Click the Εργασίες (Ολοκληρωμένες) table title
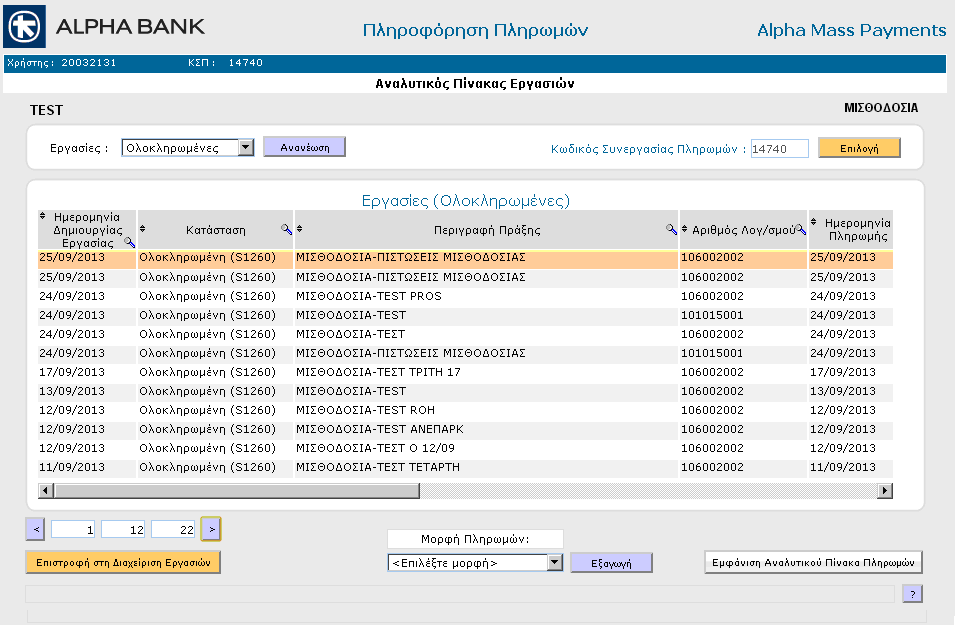This screenshot has width=955, height=625. [x=466, y=201]
